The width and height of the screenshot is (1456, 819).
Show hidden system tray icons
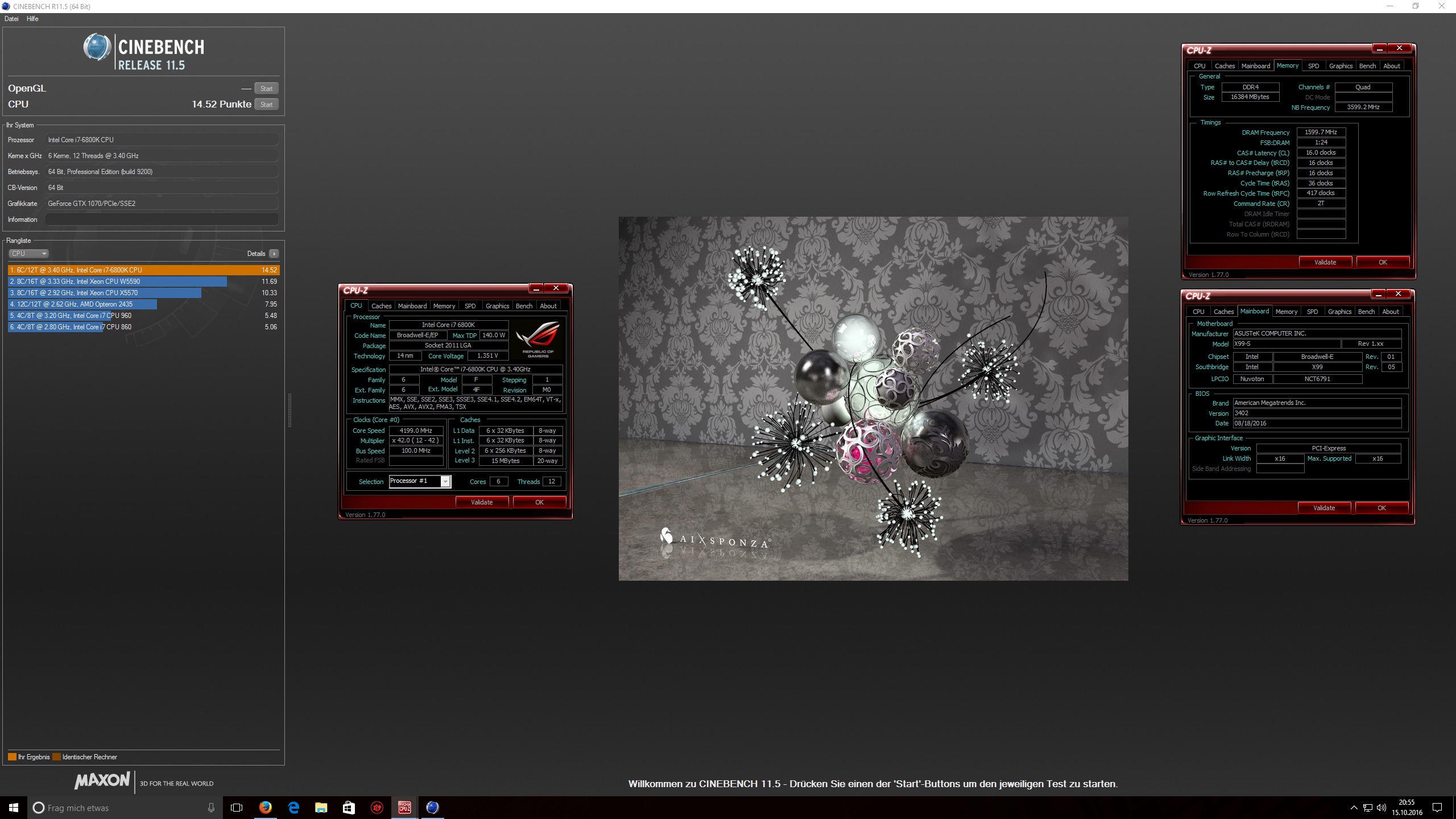pyautogui.click(x=1354, y=808)
